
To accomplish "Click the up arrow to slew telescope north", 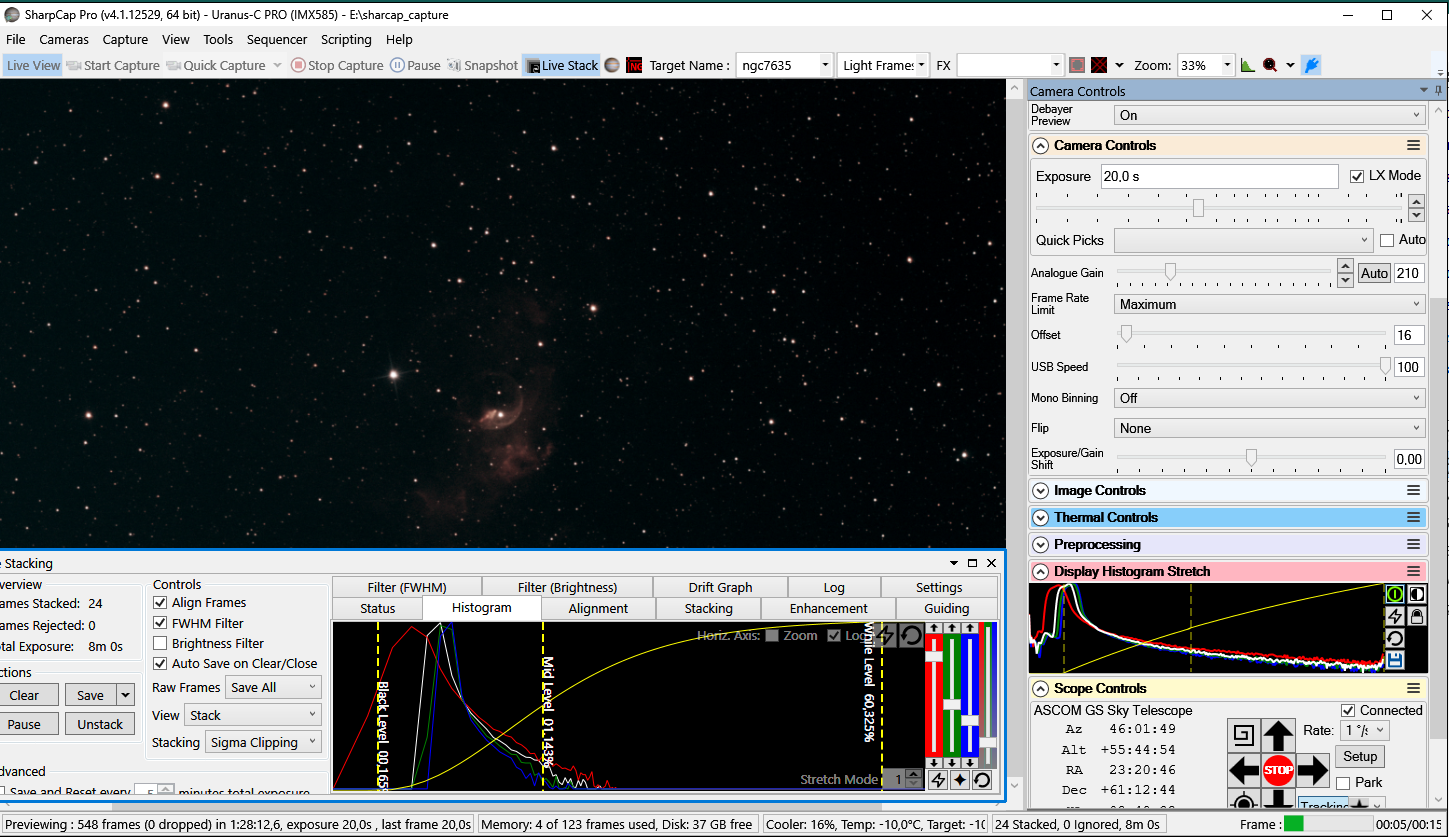I will tap(1278, 736).
